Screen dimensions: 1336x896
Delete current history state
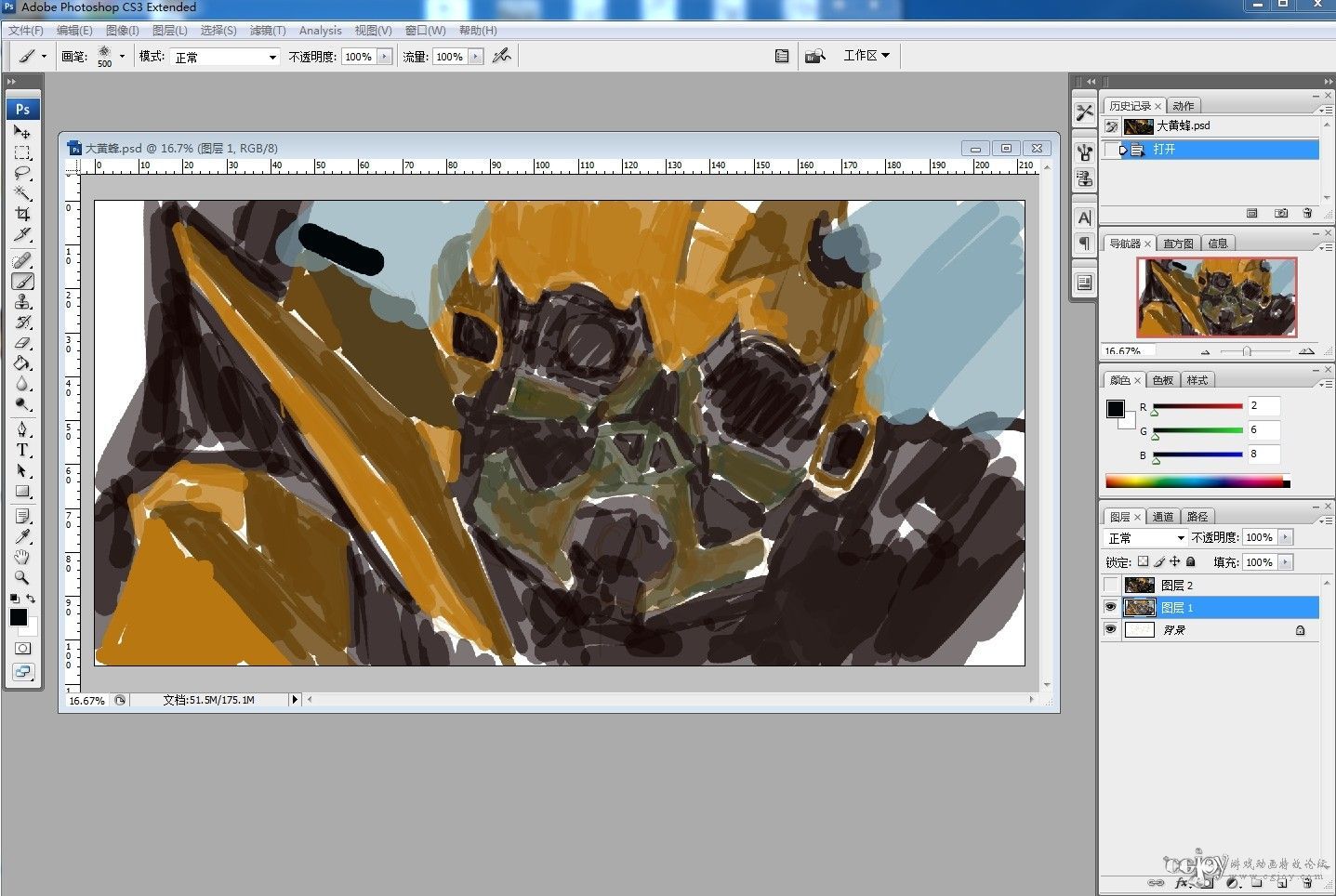(1307, 214)
